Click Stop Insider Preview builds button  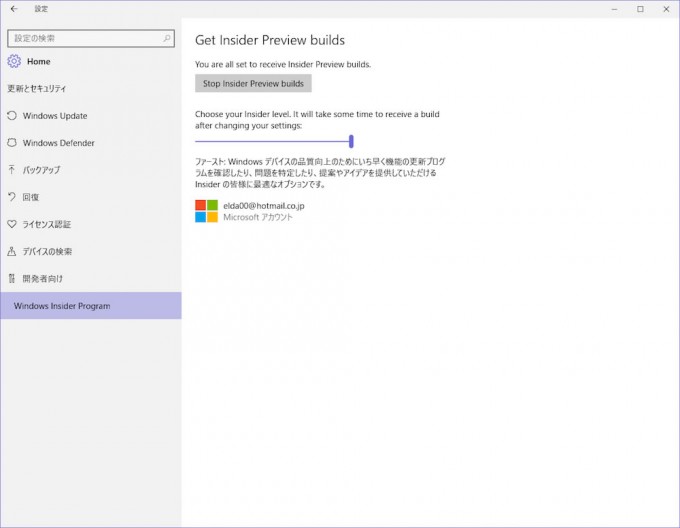(253, 83)
